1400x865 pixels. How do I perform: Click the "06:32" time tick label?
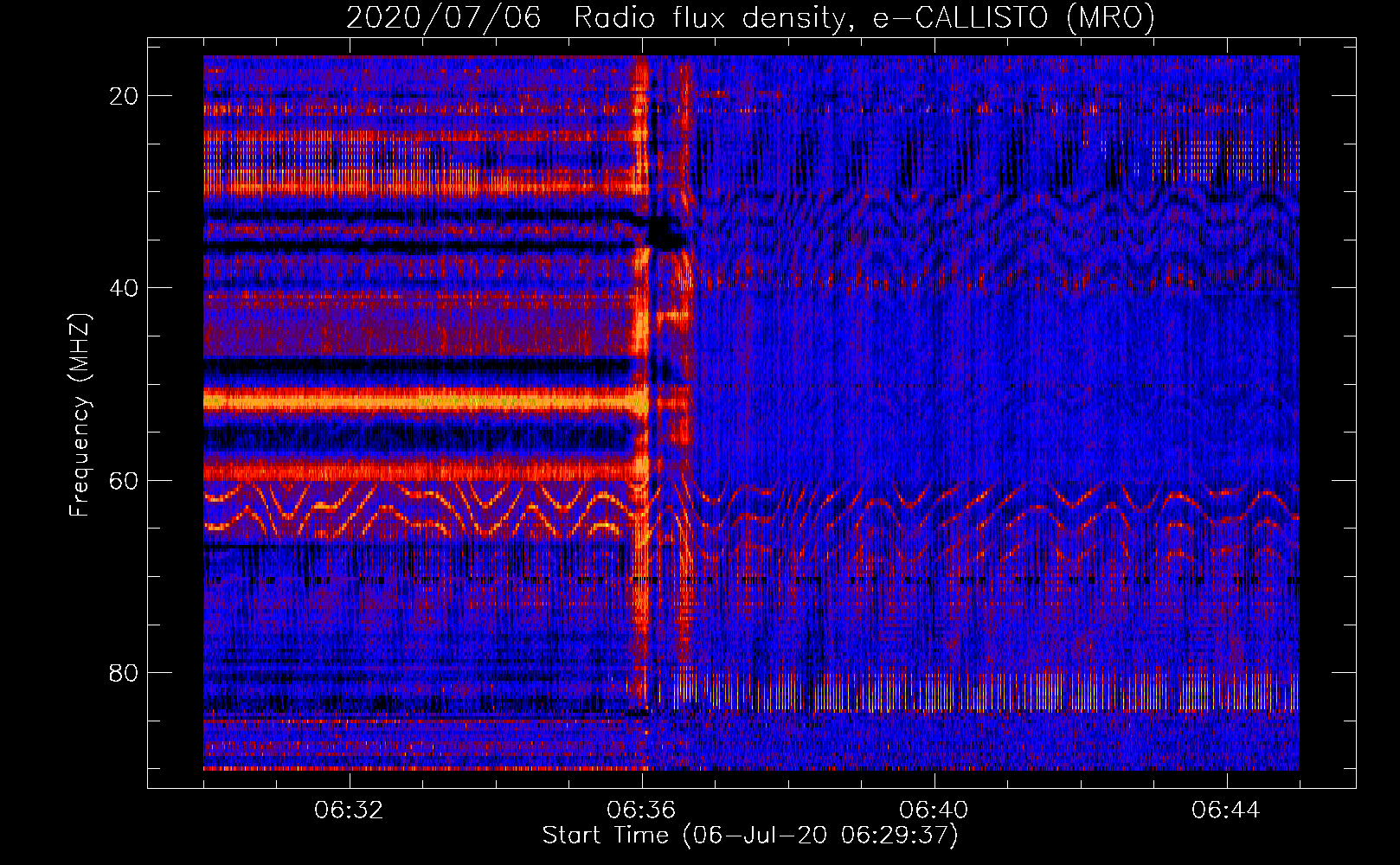(x=349, y=811)
